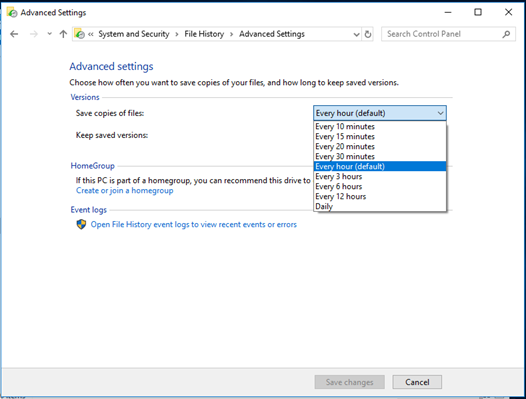
Task: Click the Cancel button
Action: 417,382
